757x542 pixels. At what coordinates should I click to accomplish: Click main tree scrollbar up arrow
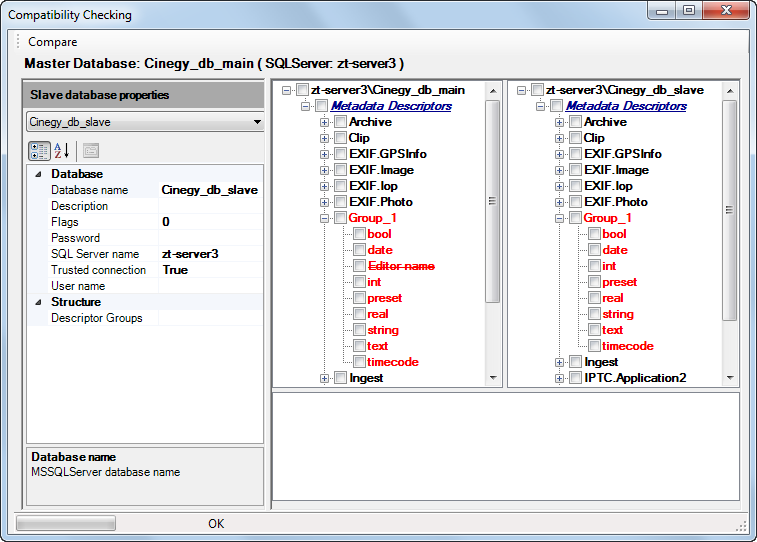click(x=493, y=90)
